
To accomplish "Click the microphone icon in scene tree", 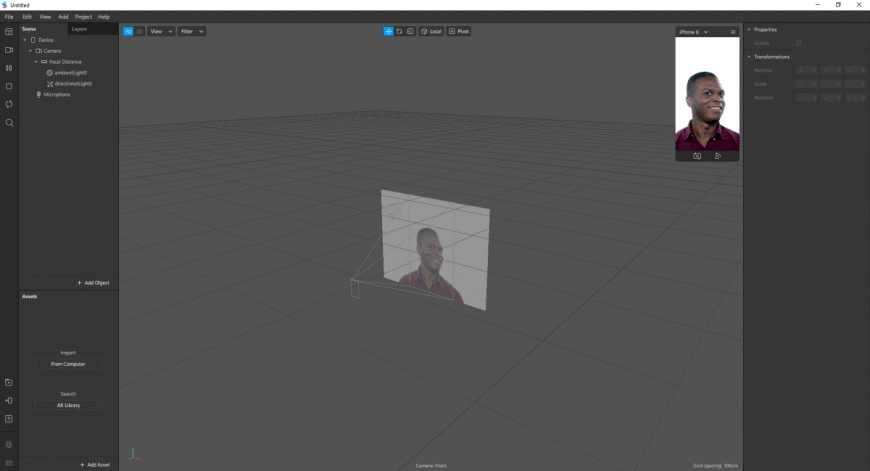I will point(38,95).
